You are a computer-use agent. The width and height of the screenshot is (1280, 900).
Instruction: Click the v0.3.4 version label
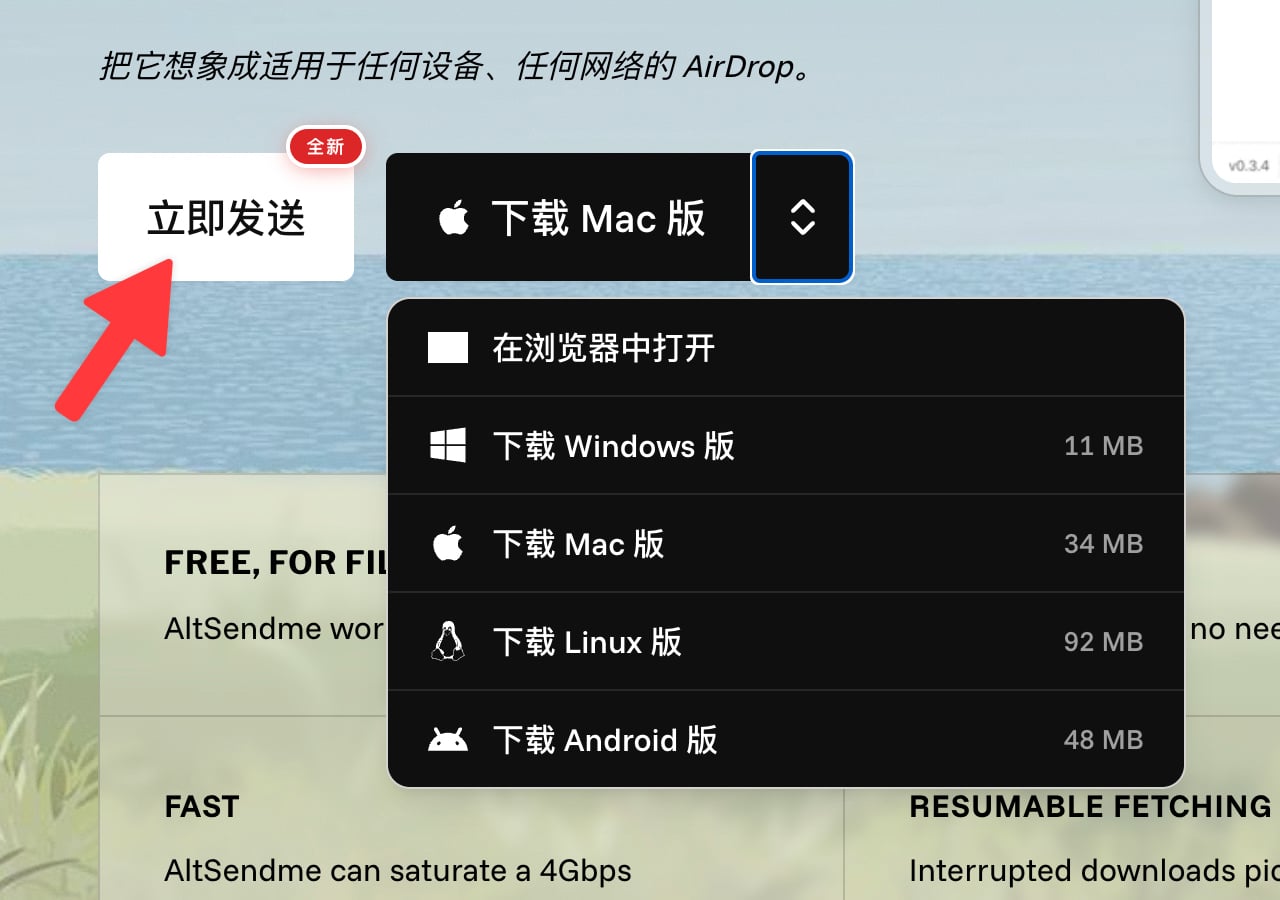tap(1248, 166)
